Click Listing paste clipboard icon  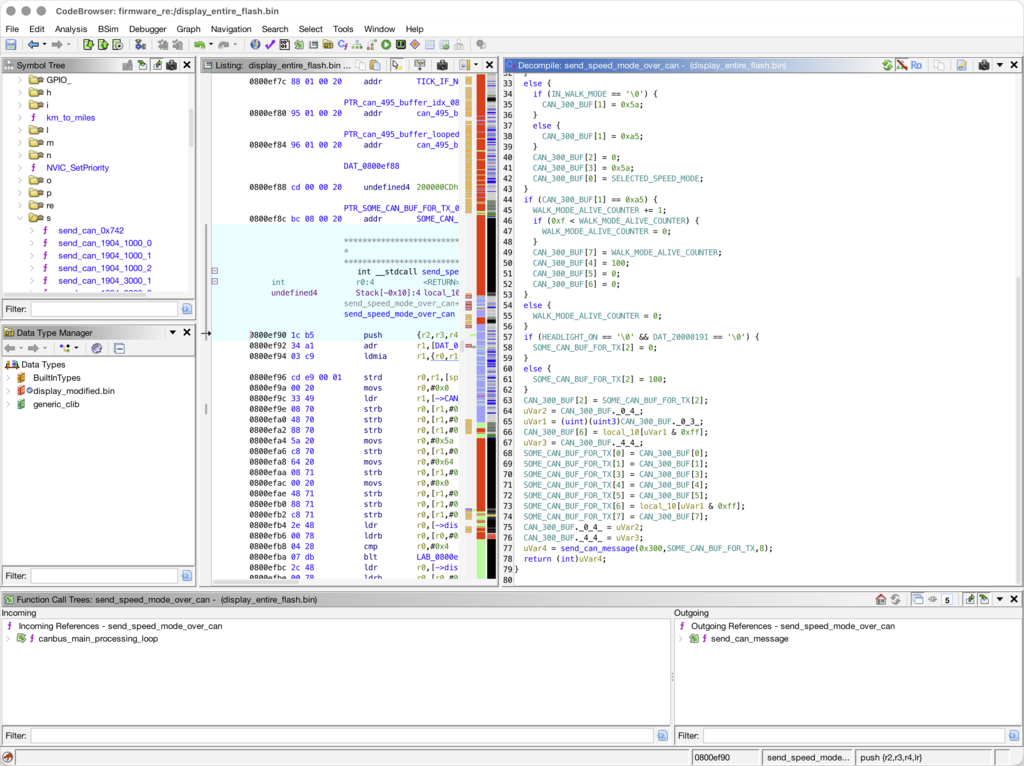(x=375, y=65)
